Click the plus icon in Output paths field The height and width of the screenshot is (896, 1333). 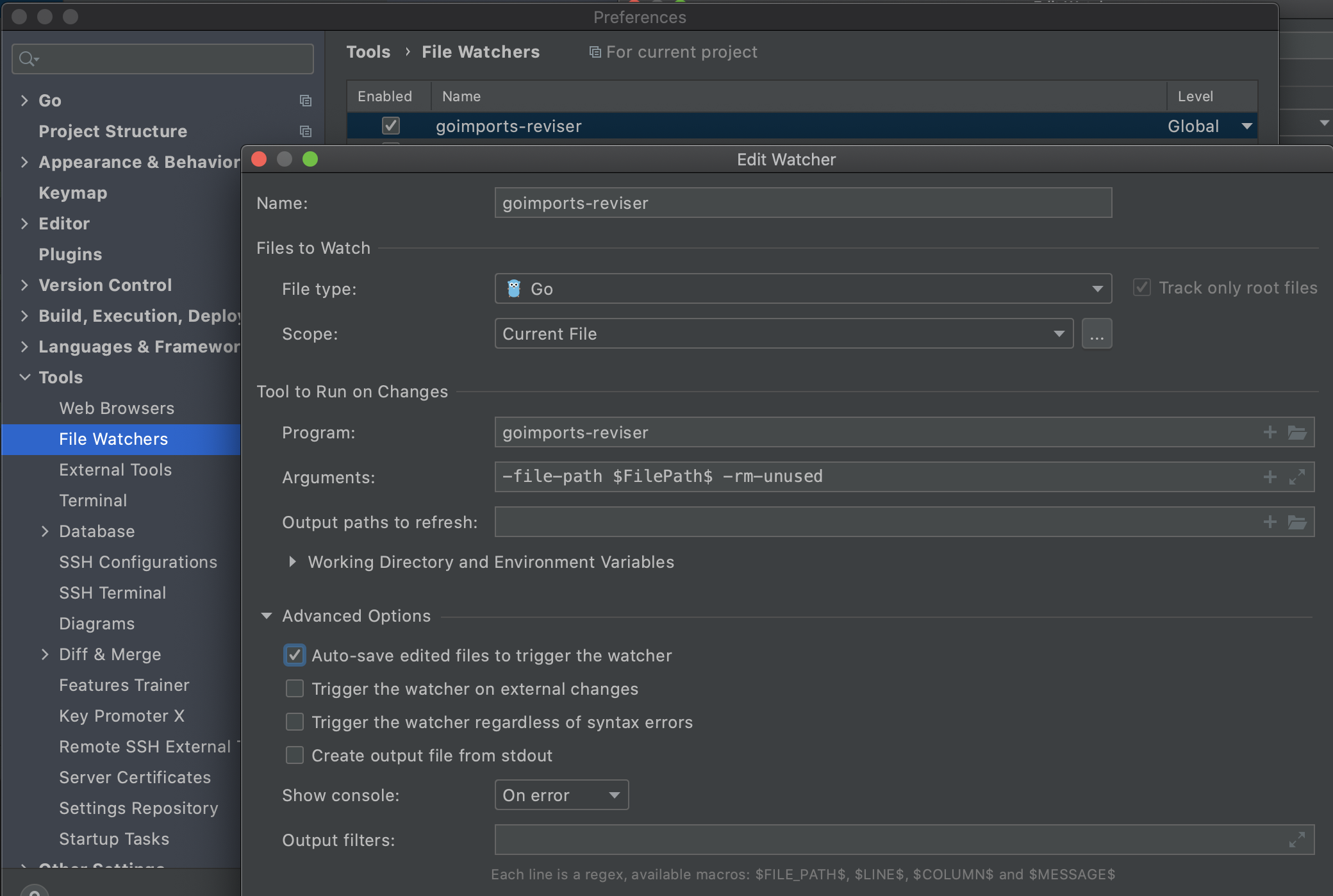click(x=1270, y=522)
